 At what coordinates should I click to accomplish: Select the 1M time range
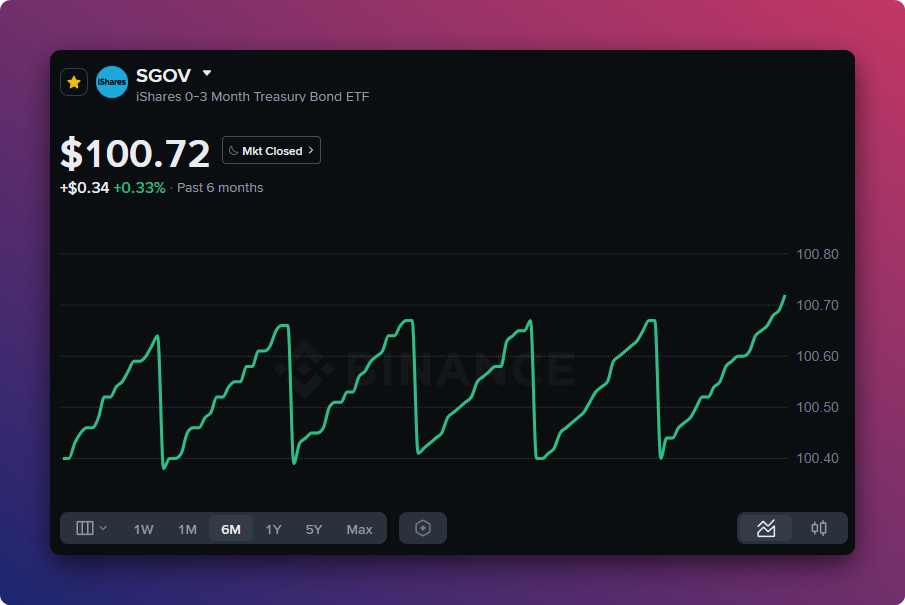tap(188, 529)
